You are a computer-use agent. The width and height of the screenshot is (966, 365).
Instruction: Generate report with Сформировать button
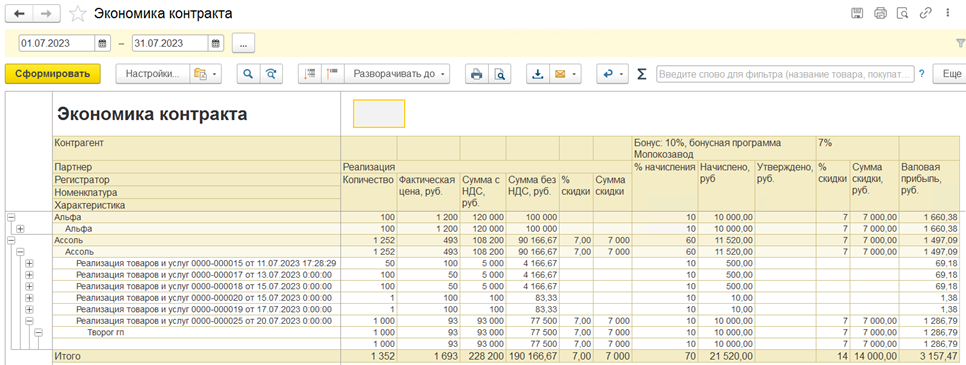pyautogui.click(x=52, y=73)
